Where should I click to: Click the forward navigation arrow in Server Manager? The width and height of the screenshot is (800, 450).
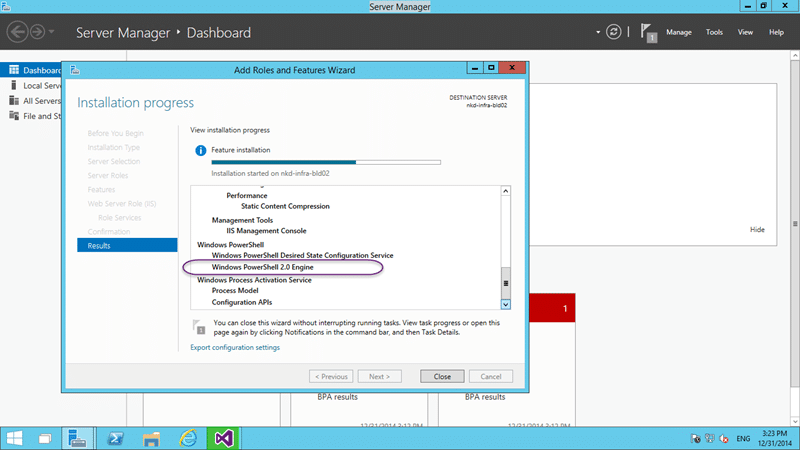tap(37, 32)
